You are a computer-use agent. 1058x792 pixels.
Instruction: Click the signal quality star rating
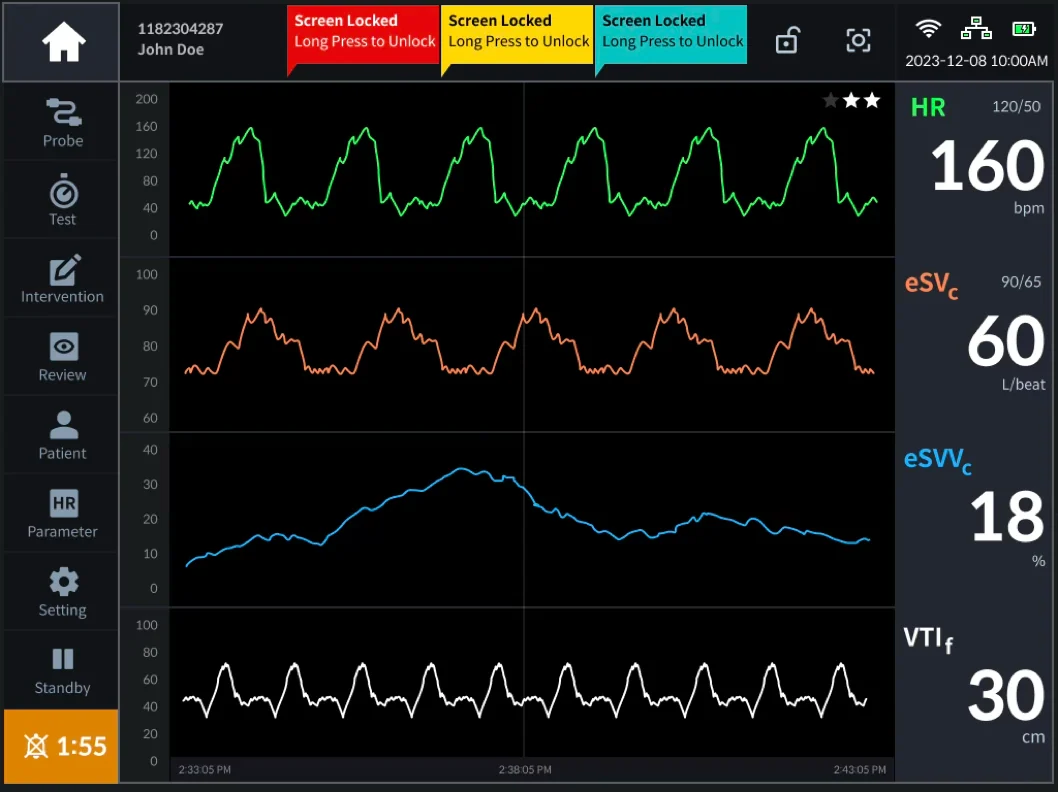[852, 101]
